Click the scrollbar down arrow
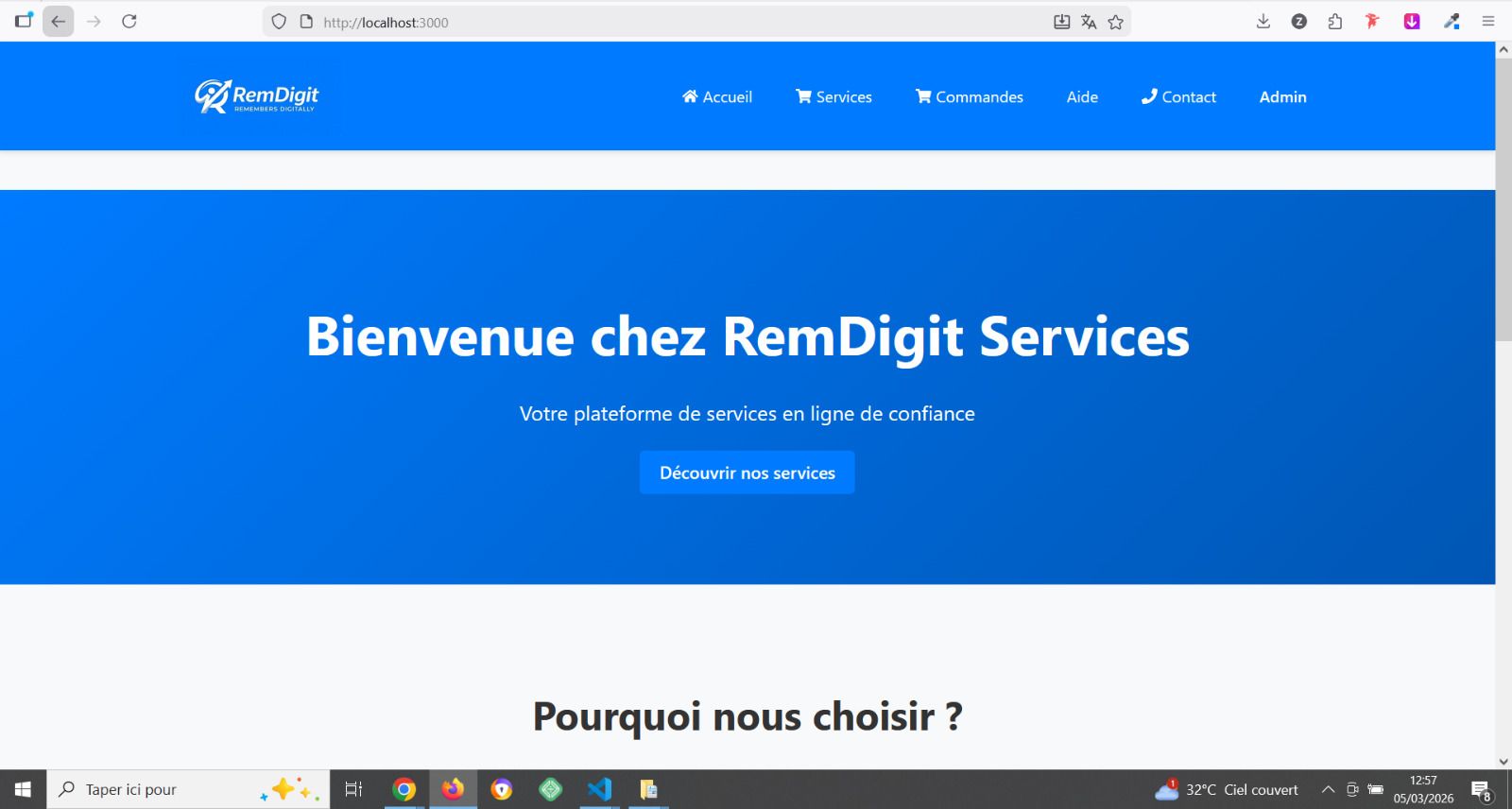The width and height of the screenshot is (1512, 809). click(1503, 762)
